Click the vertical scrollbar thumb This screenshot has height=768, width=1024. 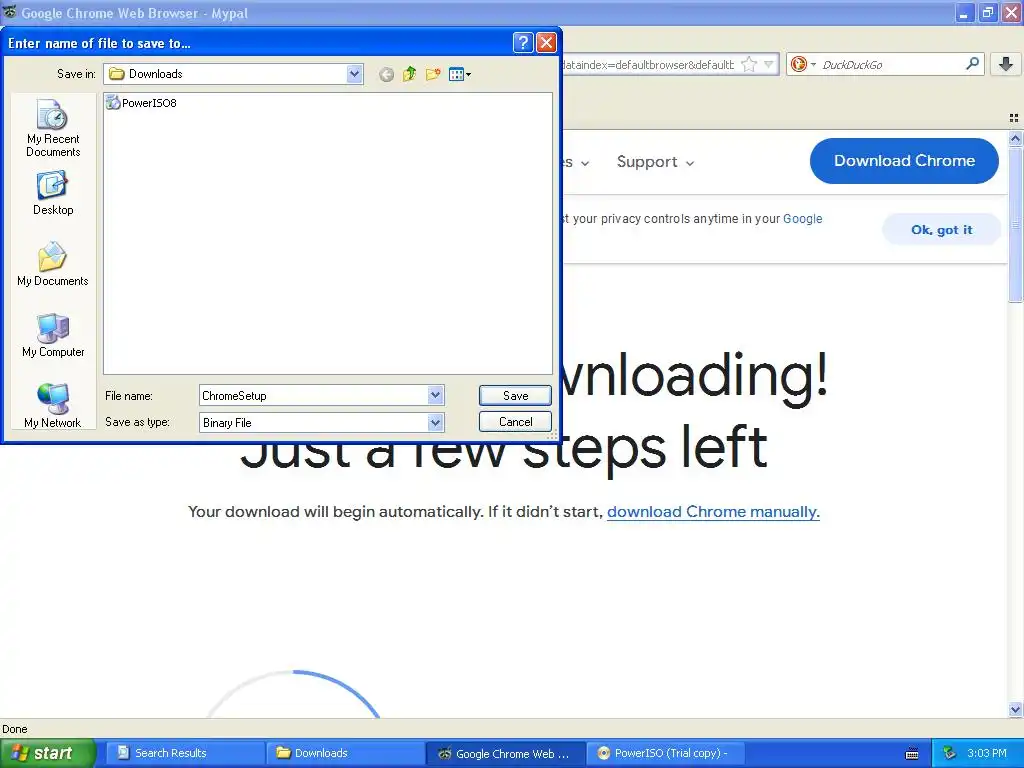click(1015, 224)
